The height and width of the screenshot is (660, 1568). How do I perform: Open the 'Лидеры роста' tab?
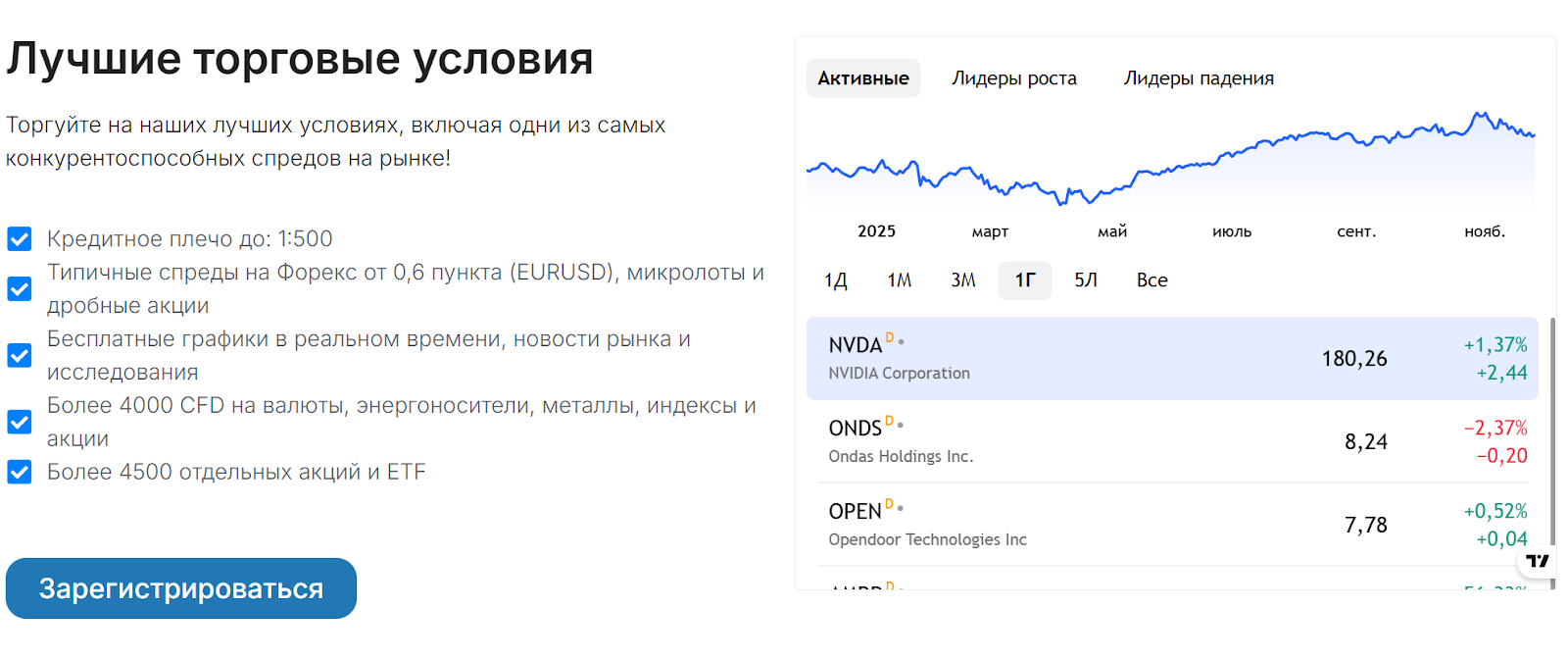point(1014,78)
